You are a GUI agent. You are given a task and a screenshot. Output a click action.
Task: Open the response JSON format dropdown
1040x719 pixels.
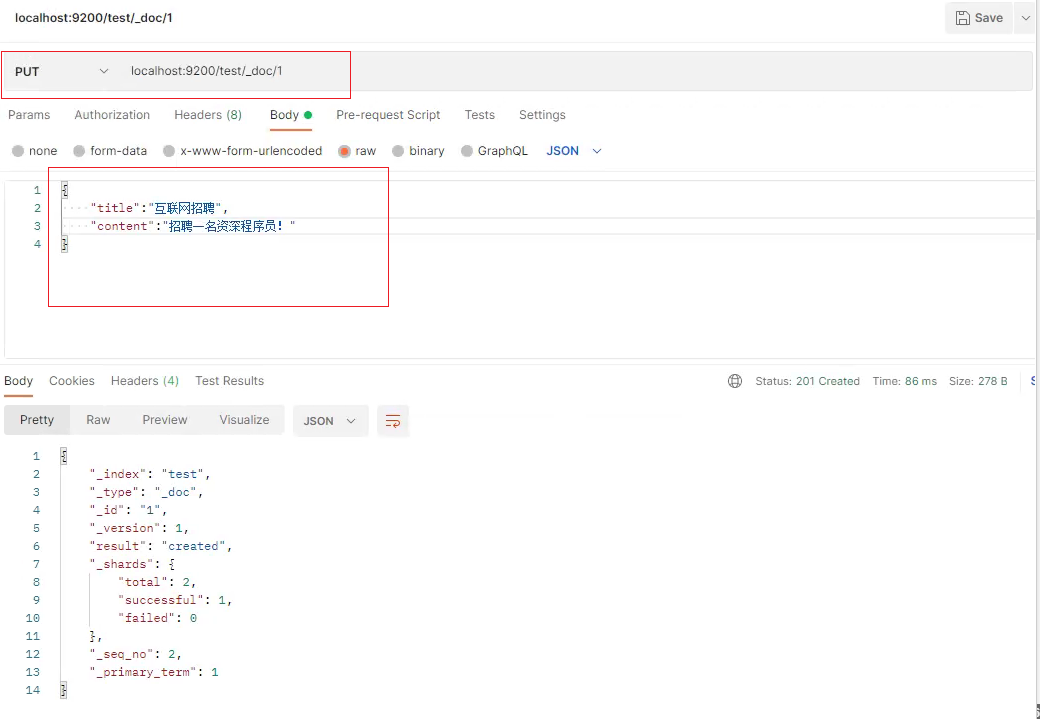point(330,421)
